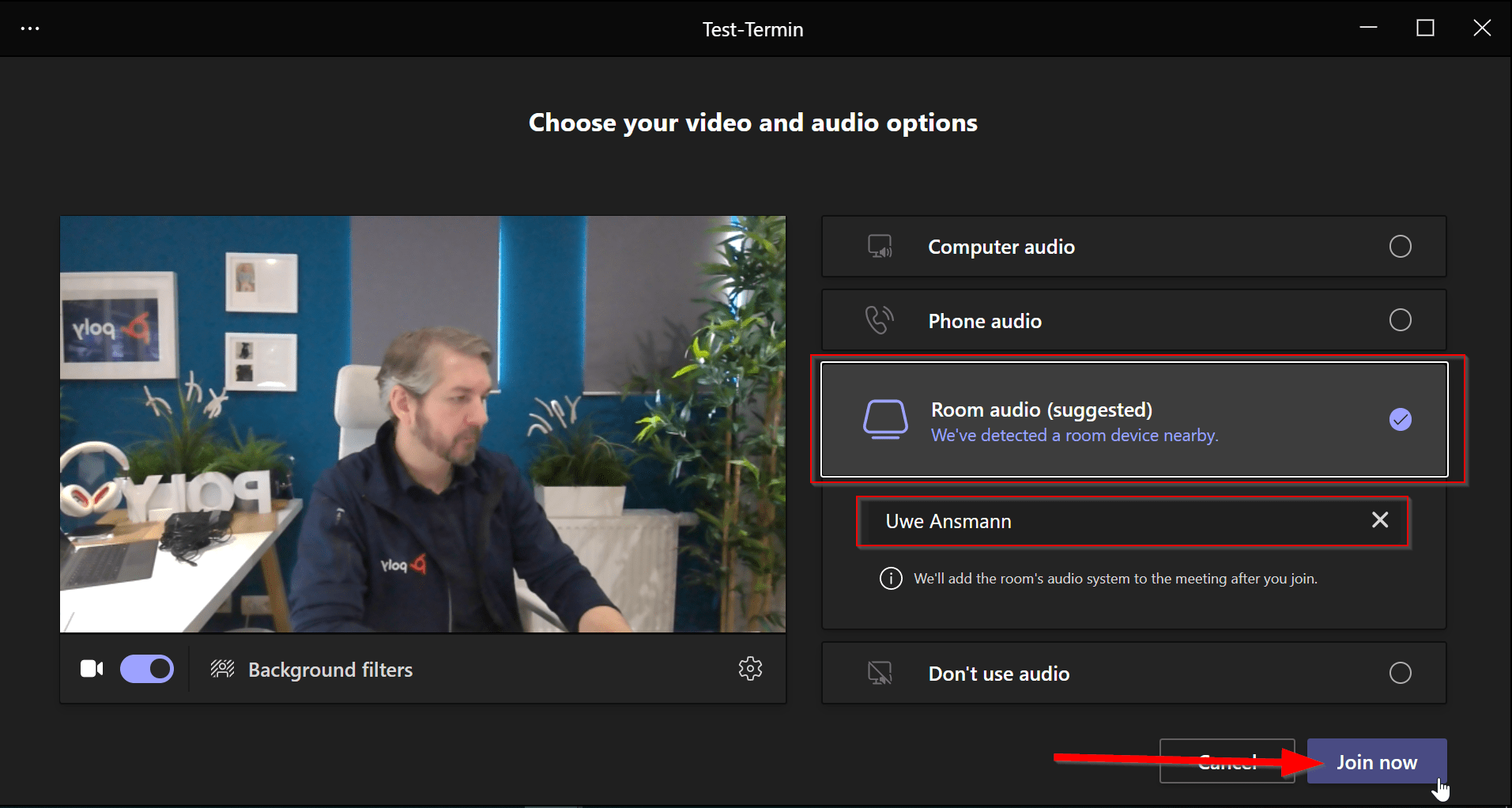Close the Test-Termin window

1482,28
